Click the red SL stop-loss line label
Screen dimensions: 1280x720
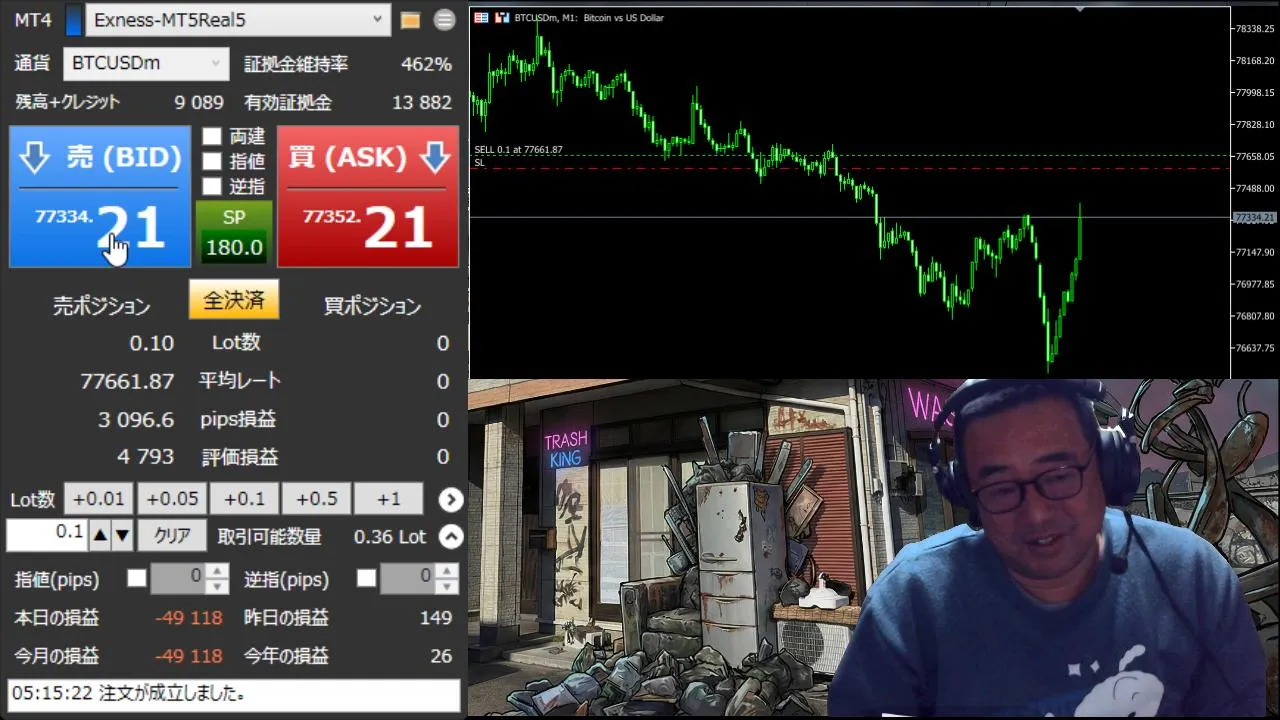pos(479,162)
